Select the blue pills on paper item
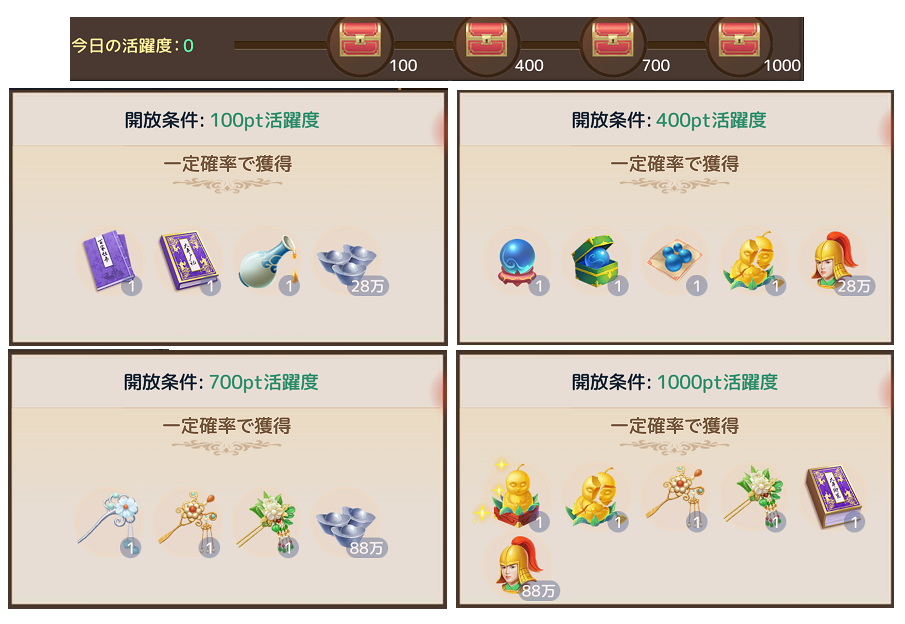This screenshot has height=624, width=905. coord(675,261)
